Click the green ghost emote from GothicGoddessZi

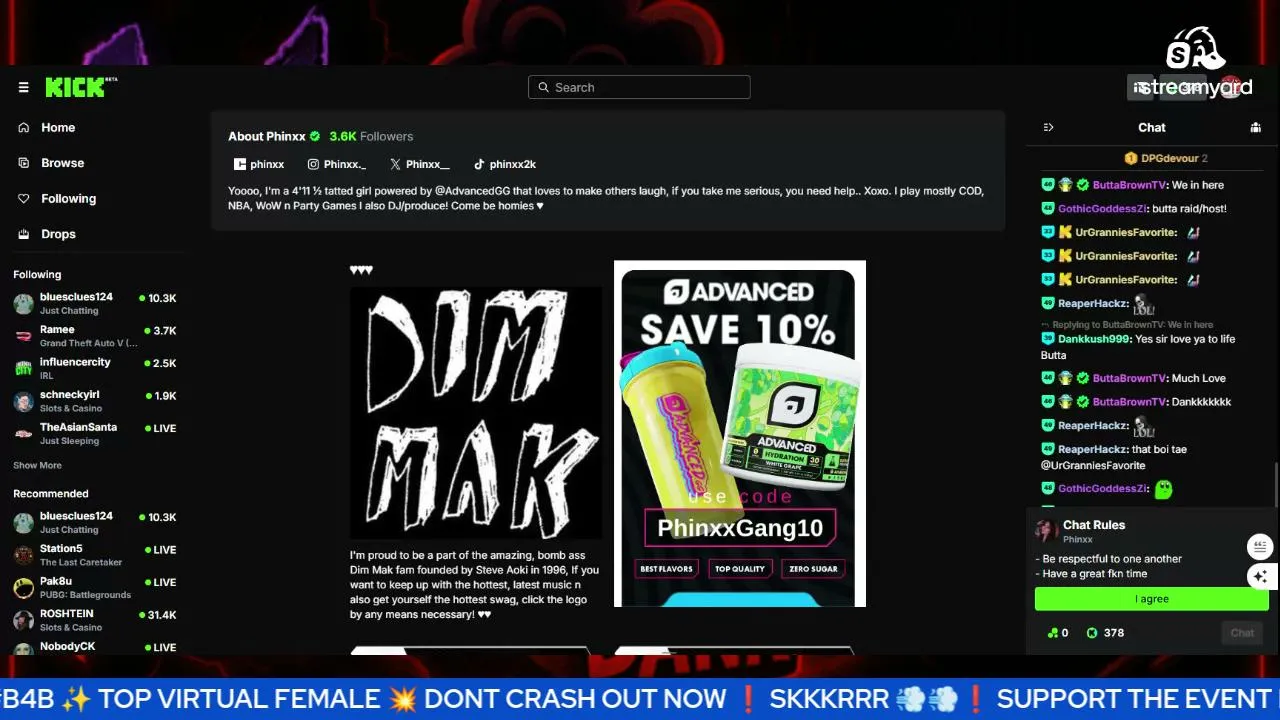point(1163,489)
